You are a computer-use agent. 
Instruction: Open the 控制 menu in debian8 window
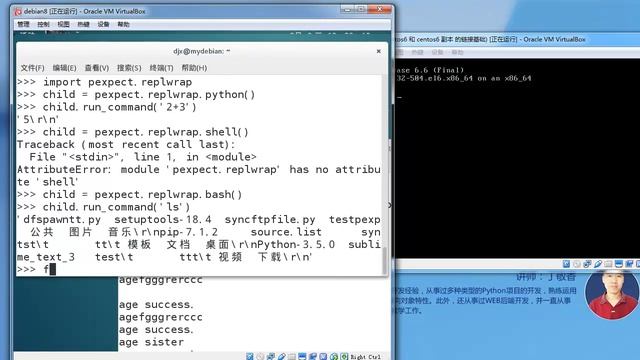pos(43,24)
